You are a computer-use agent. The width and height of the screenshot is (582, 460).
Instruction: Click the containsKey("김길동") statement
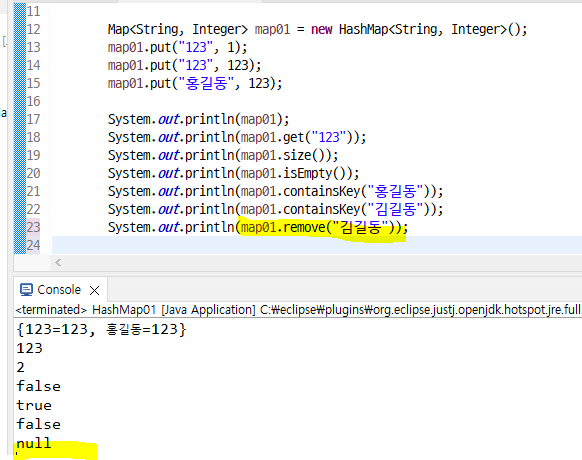pos(275,209)
